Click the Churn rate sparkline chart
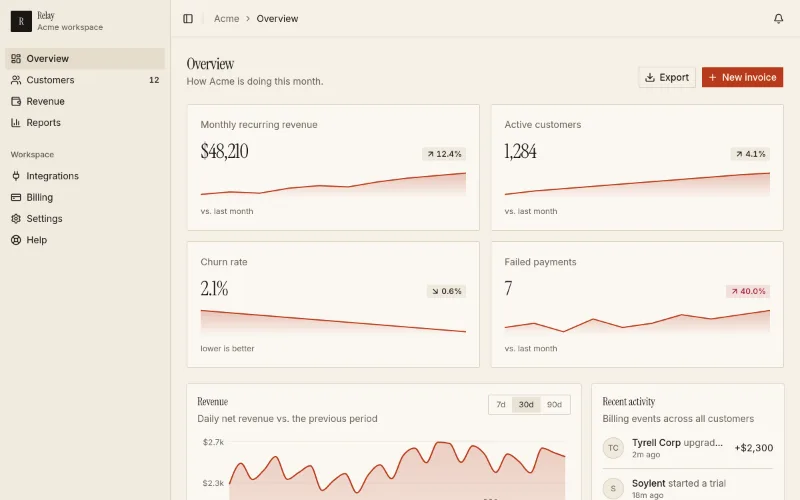800x500 pixels. tap(333, 321)
